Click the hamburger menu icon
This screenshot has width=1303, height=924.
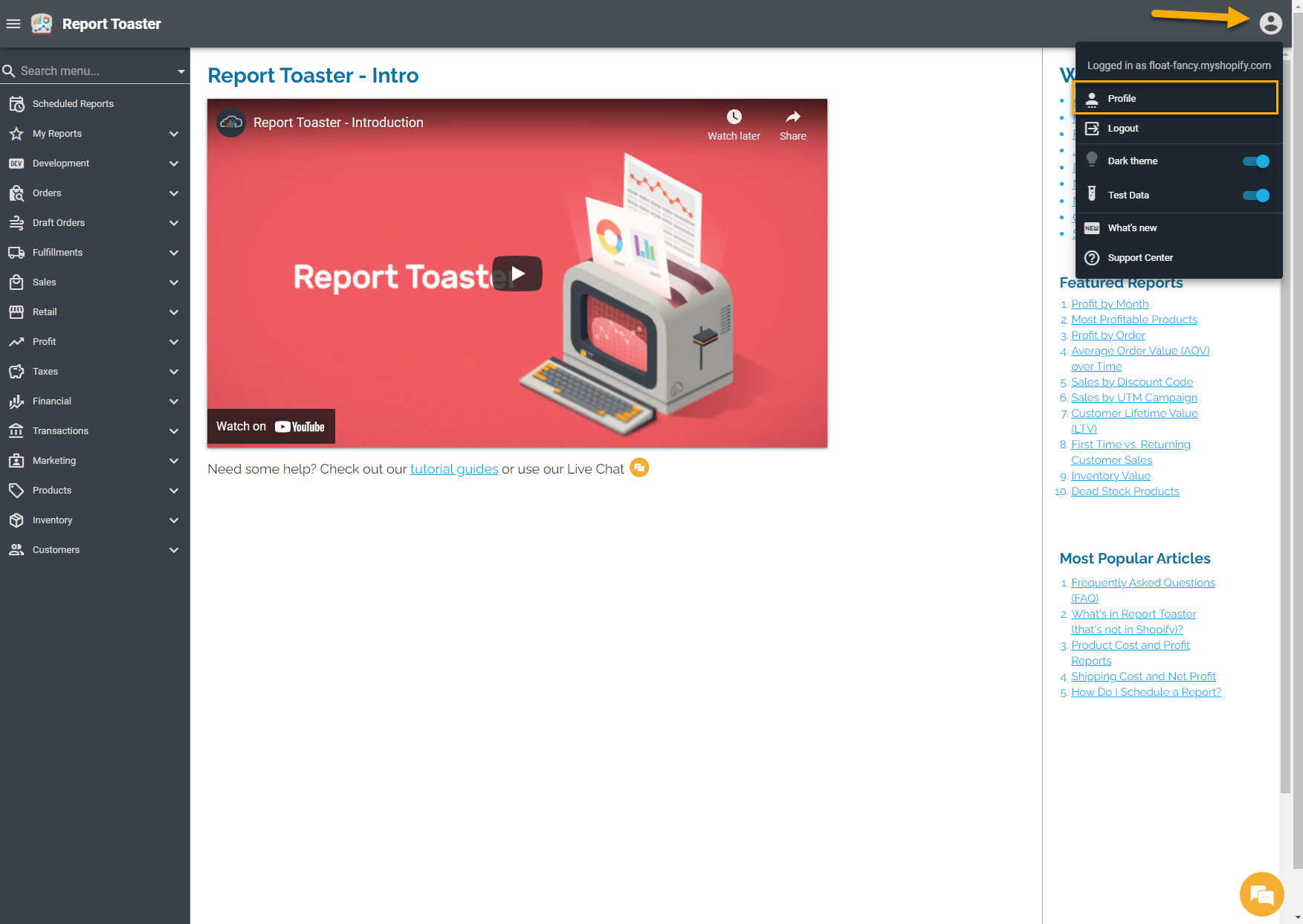[13, 24]
